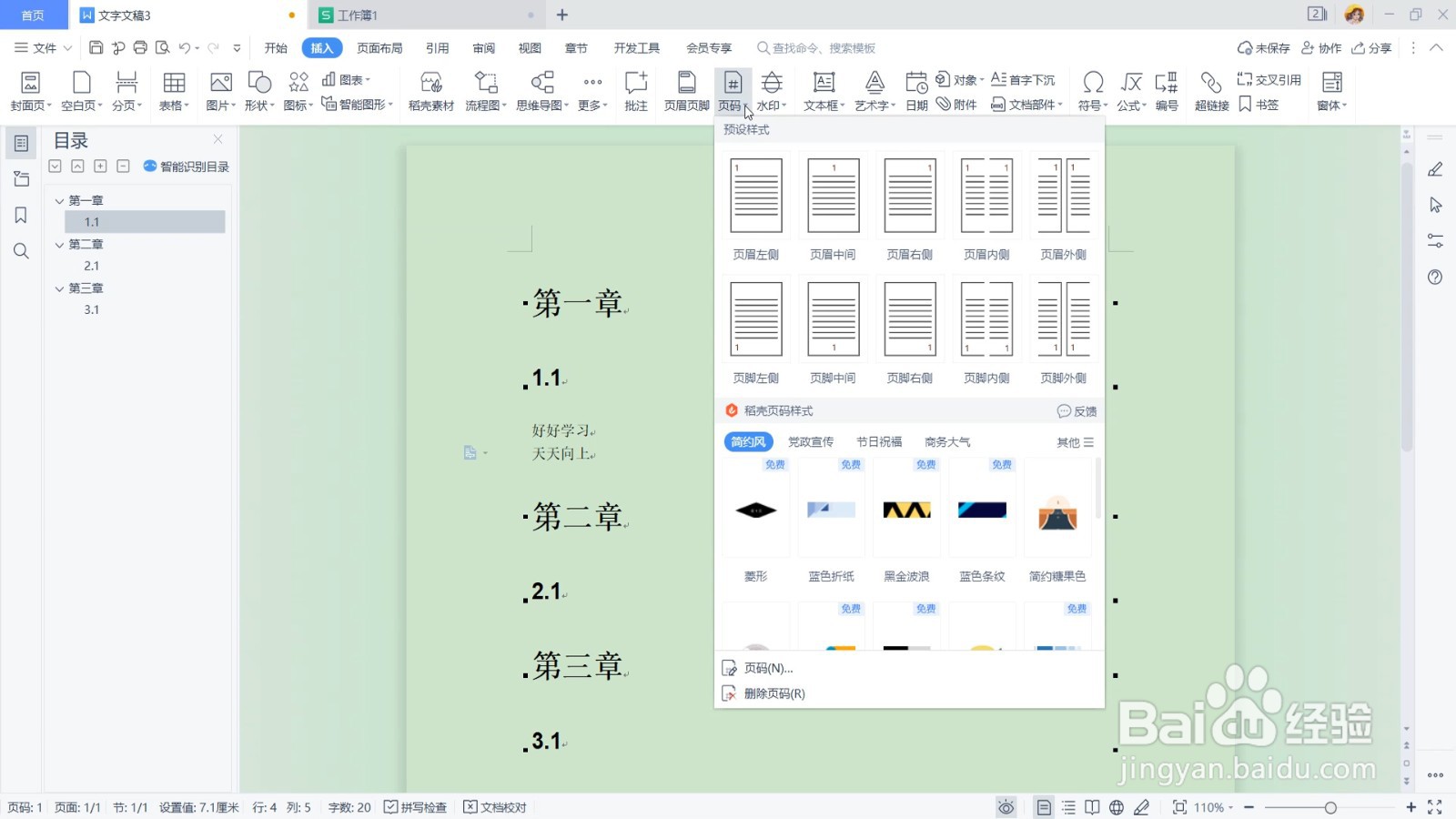The image size is (1456, 819).
Task: Click the zoom in plus button
Action: [1410, 807]
